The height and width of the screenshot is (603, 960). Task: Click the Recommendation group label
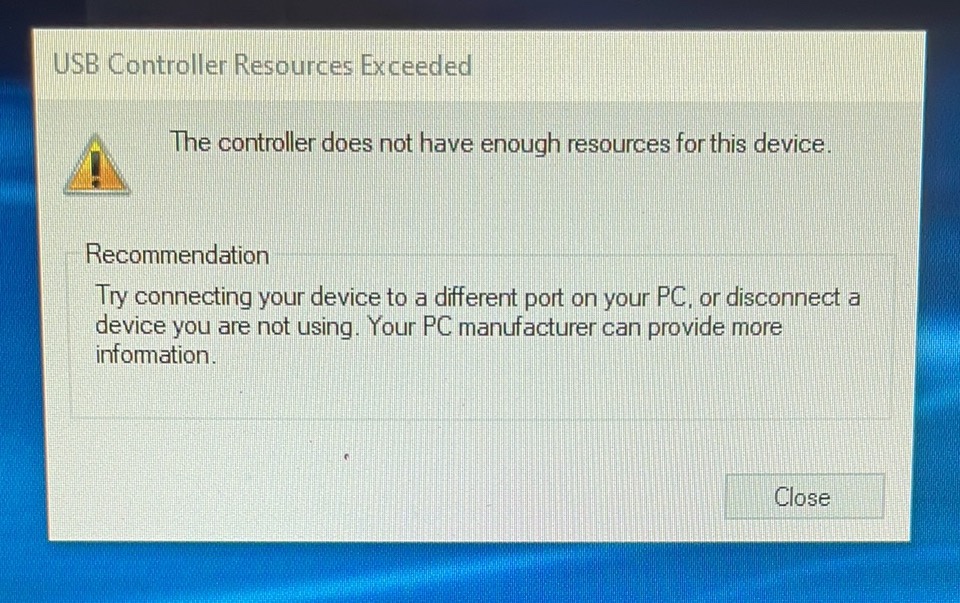pos(177,255)
